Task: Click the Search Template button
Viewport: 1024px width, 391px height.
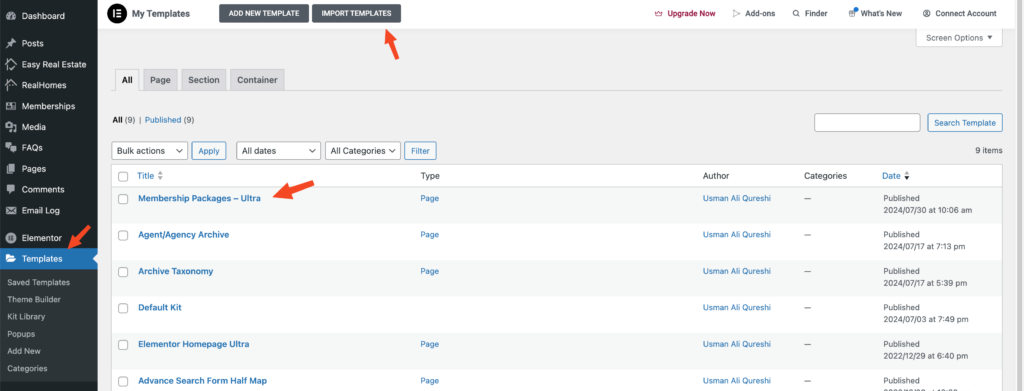Action: point(965,123)
